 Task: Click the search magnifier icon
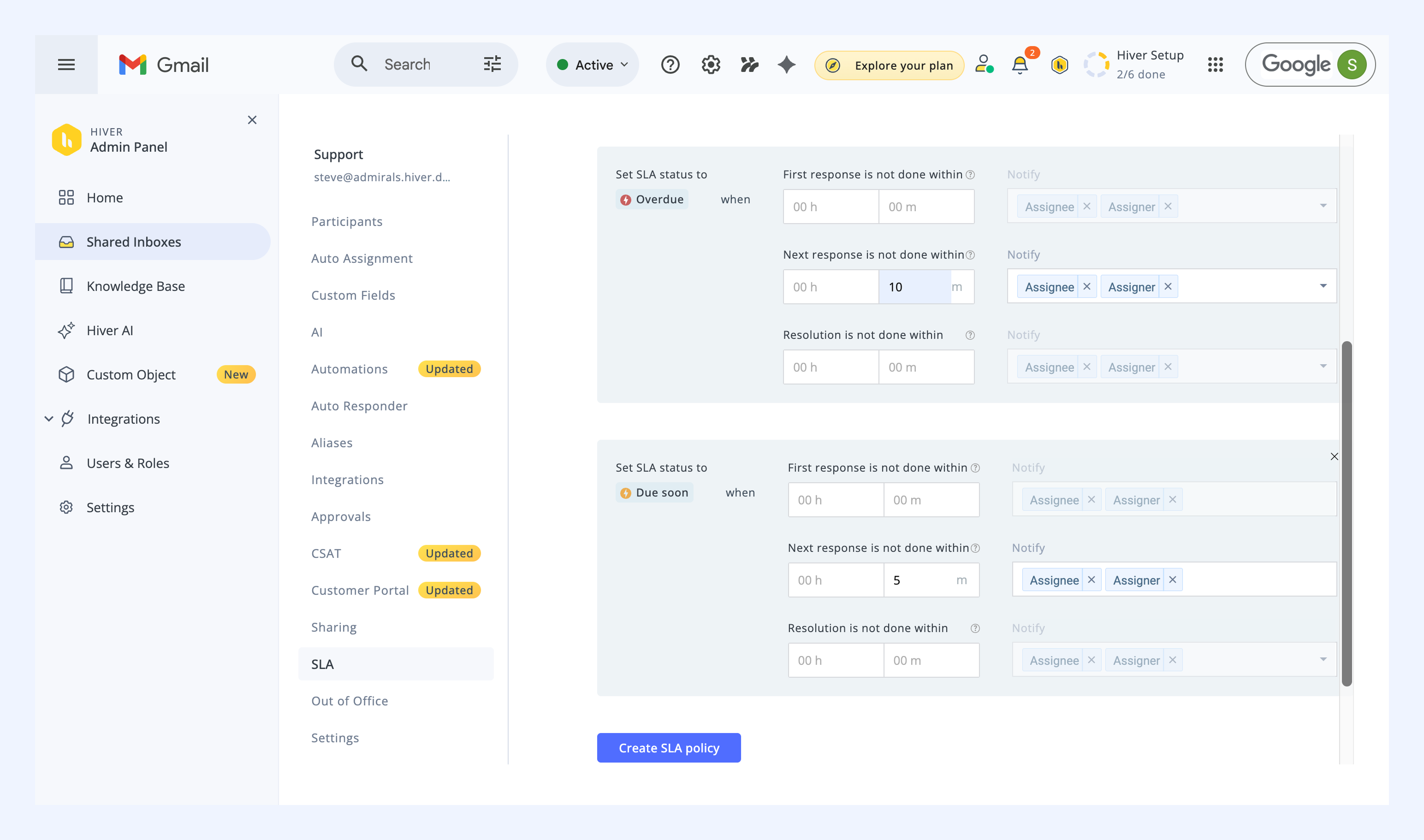[x=359, y=64]
